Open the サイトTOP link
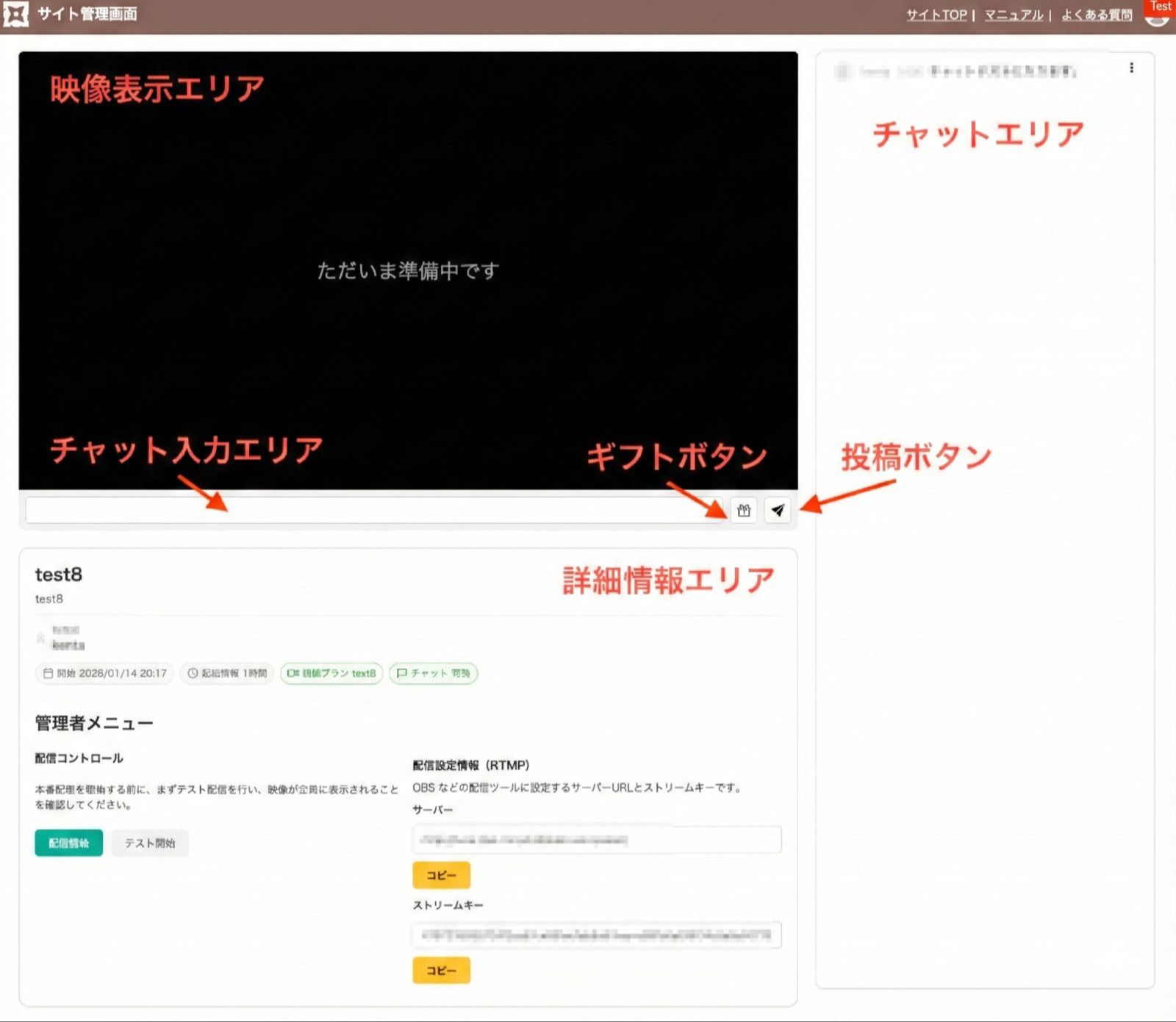The width and height of the screenshot is (1176, 1022). pyautogui.click(x=936, y=15)
